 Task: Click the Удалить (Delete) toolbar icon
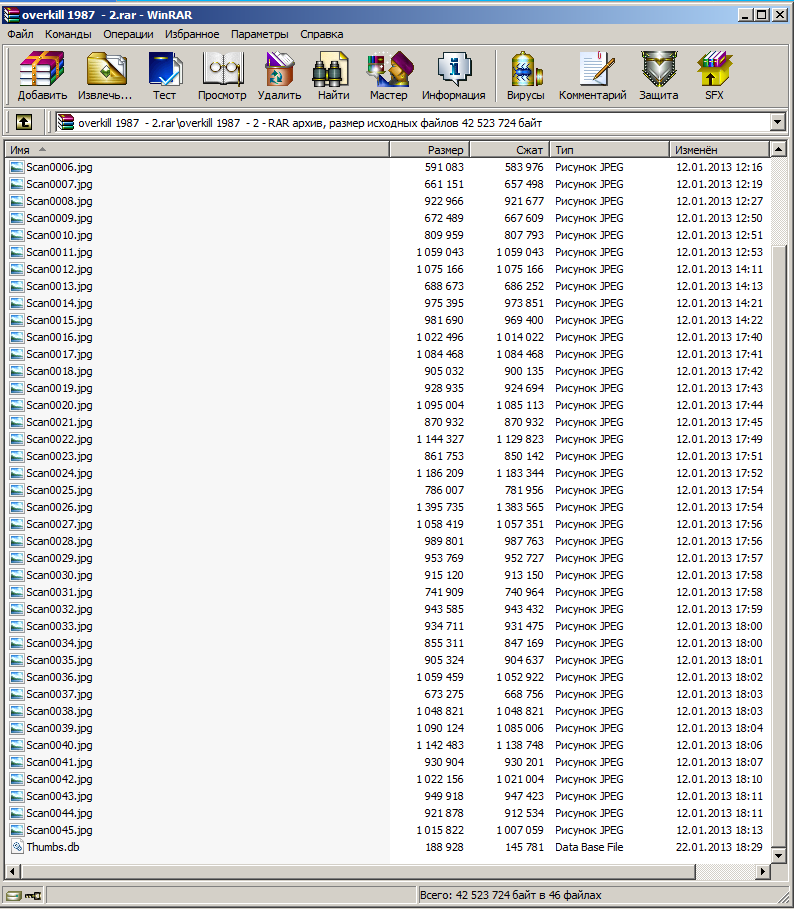coord(279,76)
